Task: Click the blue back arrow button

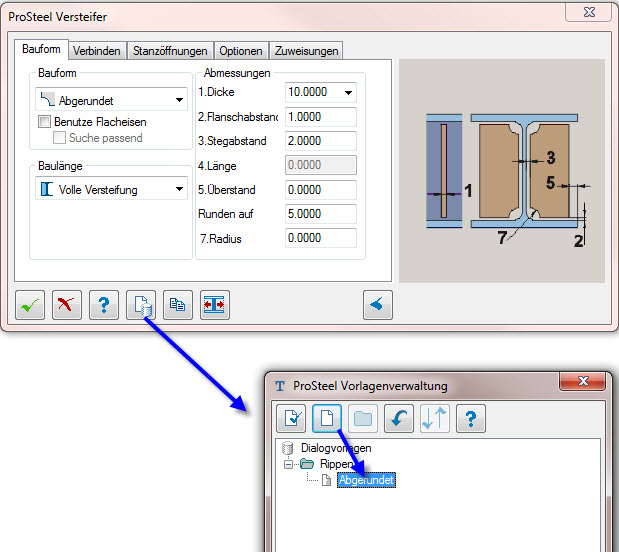Action: pos(378,305)
